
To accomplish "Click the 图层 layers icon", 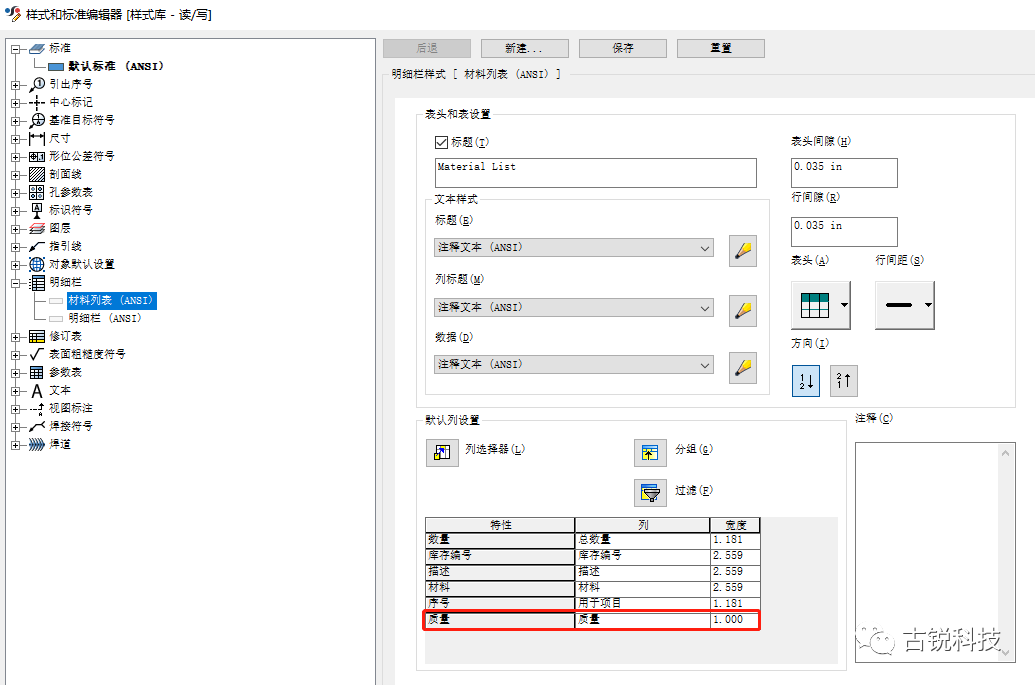I will tap(37, 228).
